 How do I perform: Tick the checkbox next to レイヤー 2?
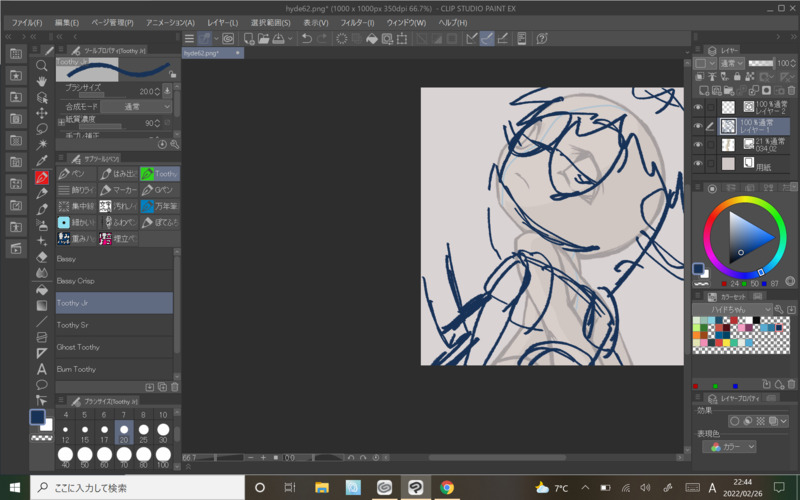(x=710, y=107)
